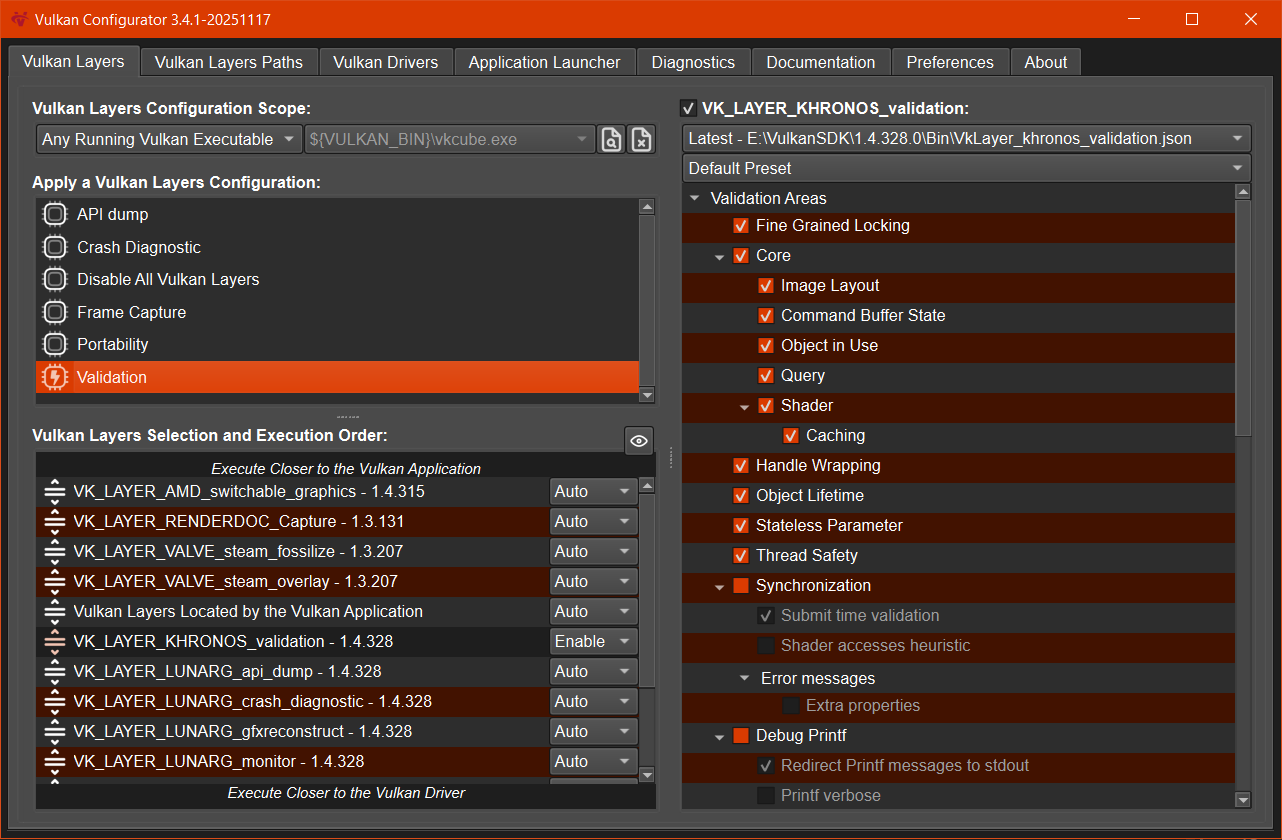Uncheck the Fine Grained Locking checkbox
This screenshot has height=840, width=1282.
coord(741,226)
